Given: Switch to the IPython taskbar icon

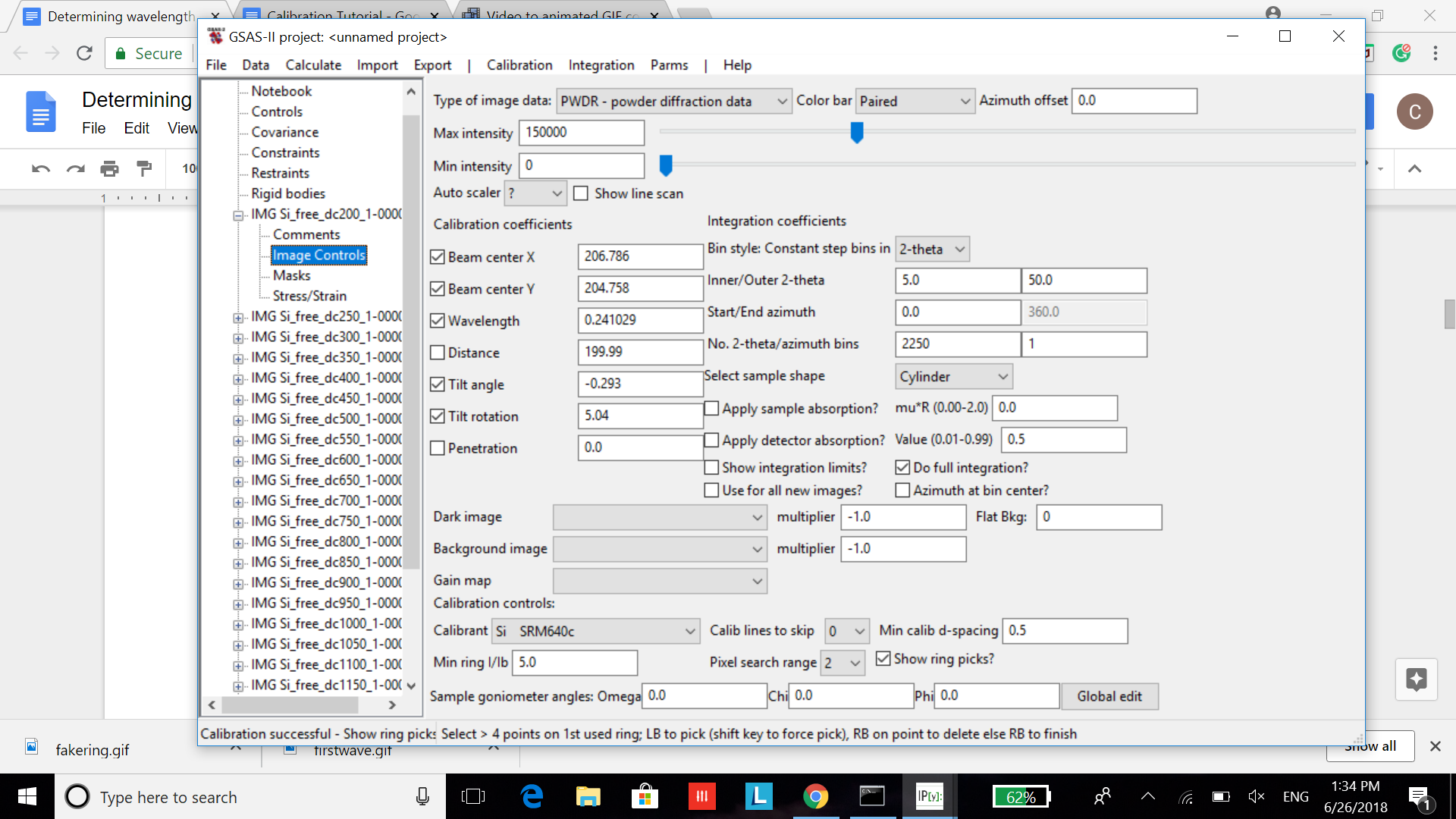Looking at the screenshot, I should click(929, 796).
